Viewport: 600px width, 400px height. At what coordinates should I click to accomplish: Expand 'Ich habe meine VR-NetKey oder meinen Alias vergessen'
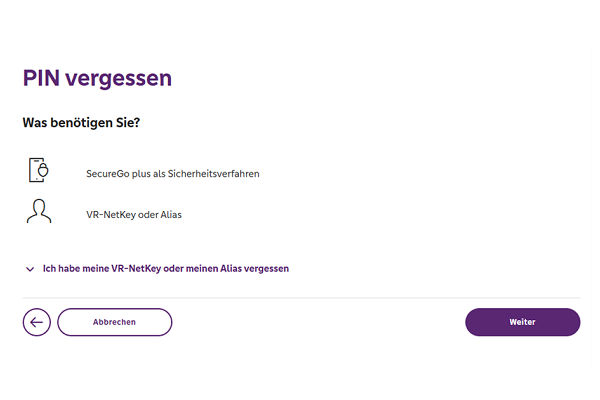point(165,268)
